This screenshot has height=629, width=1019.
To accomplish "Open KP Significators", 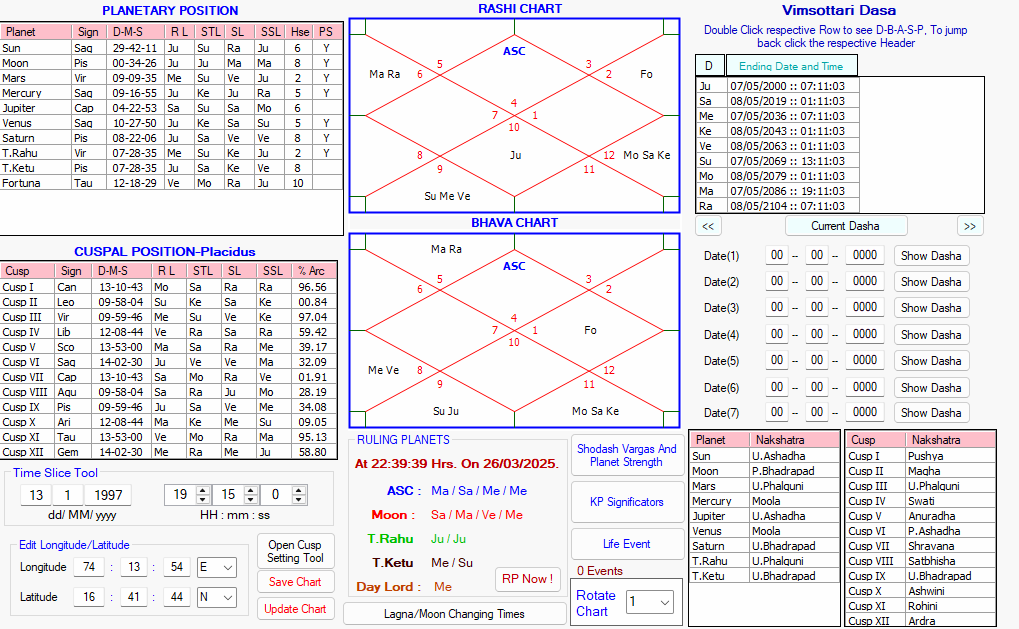I will point(626,502).
